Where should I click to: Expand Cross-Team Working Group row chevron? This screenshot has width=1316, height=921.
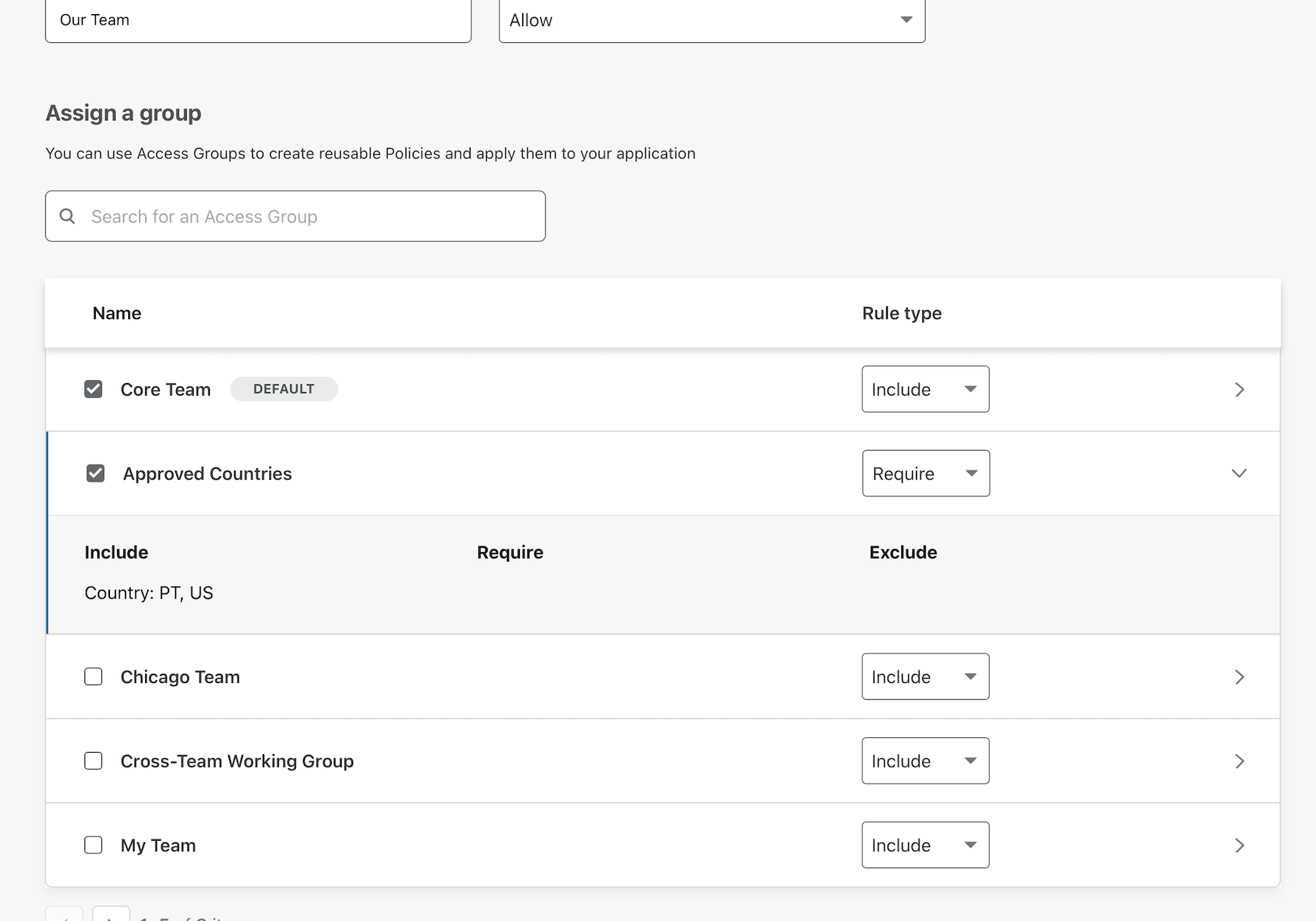pos(1239,761)
